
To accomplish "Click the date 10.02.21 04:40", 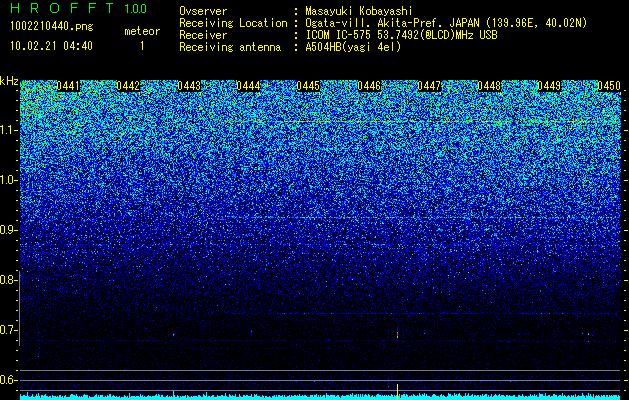I will tap(51, 46).
